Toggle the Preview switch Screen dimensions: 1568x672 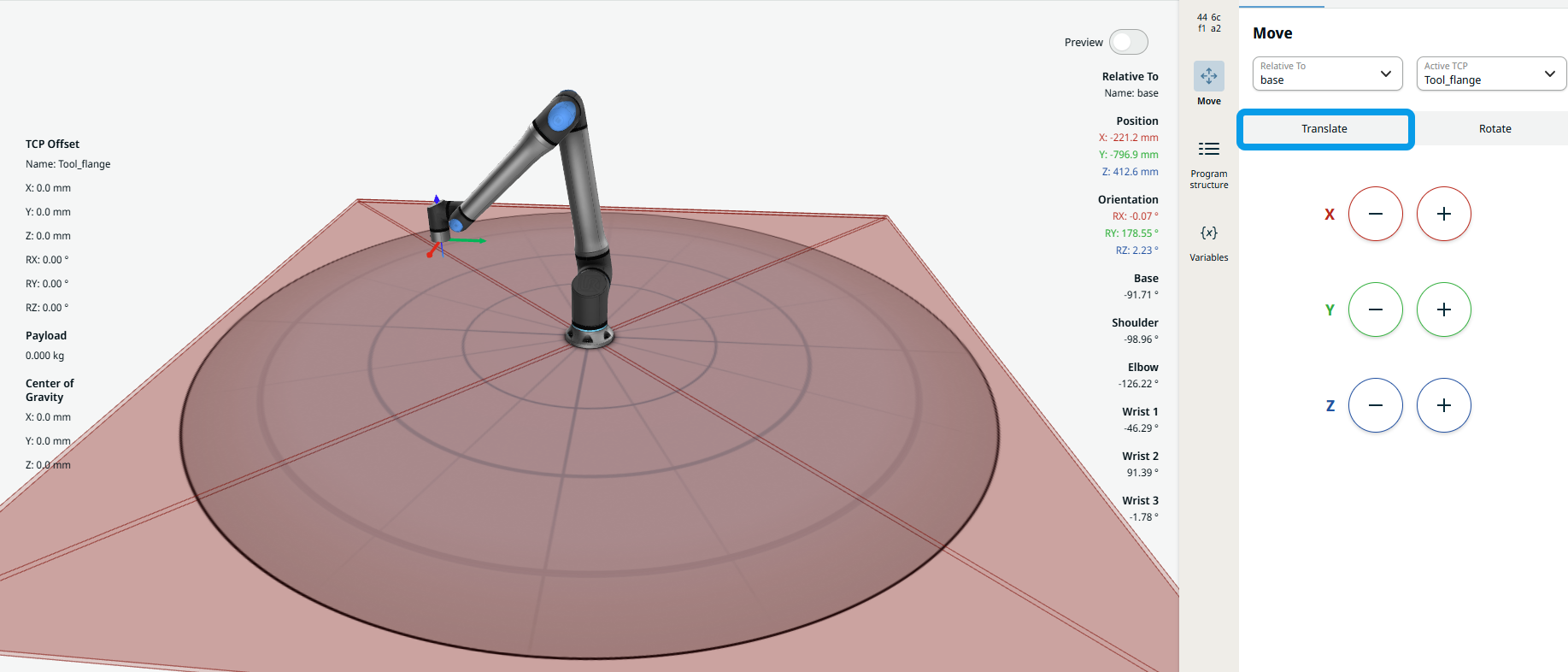pos(1128,42)
